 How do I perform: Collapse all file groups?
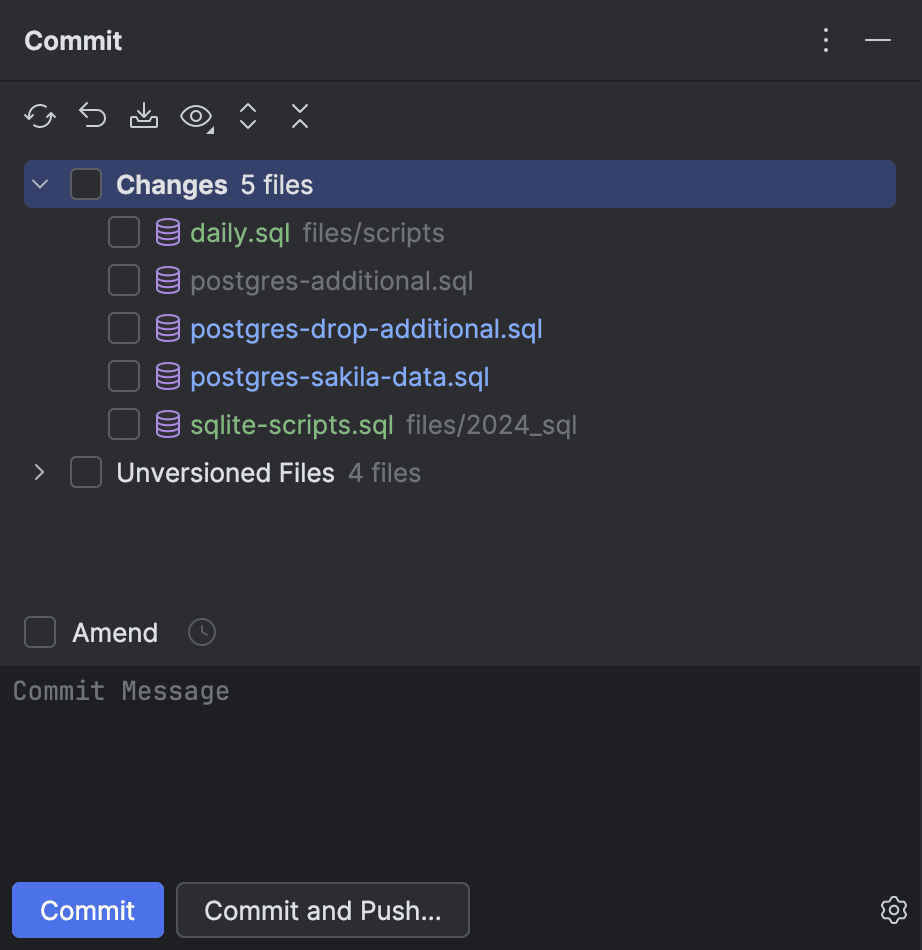pos(300,116)
